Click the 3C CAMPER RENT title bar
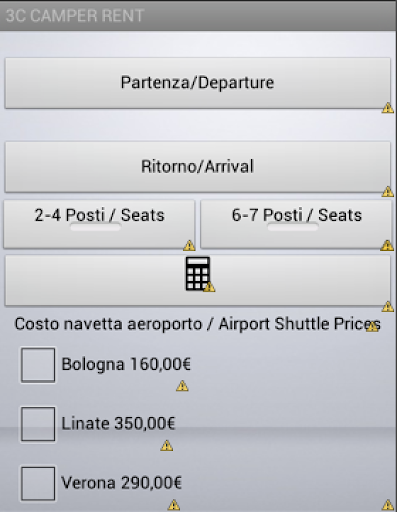 coord(198,16)
